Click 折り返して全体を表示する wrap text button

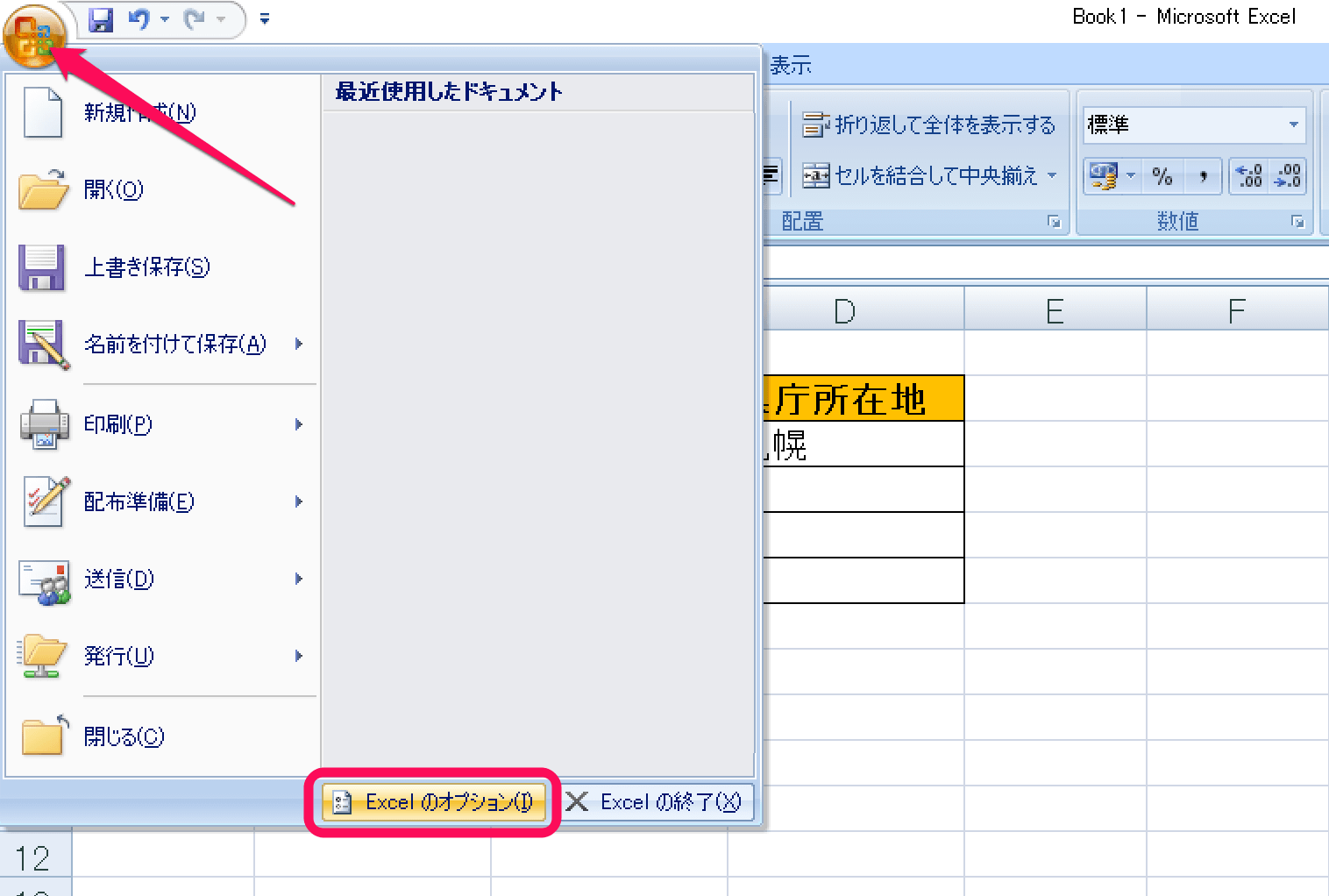point(929,125)
